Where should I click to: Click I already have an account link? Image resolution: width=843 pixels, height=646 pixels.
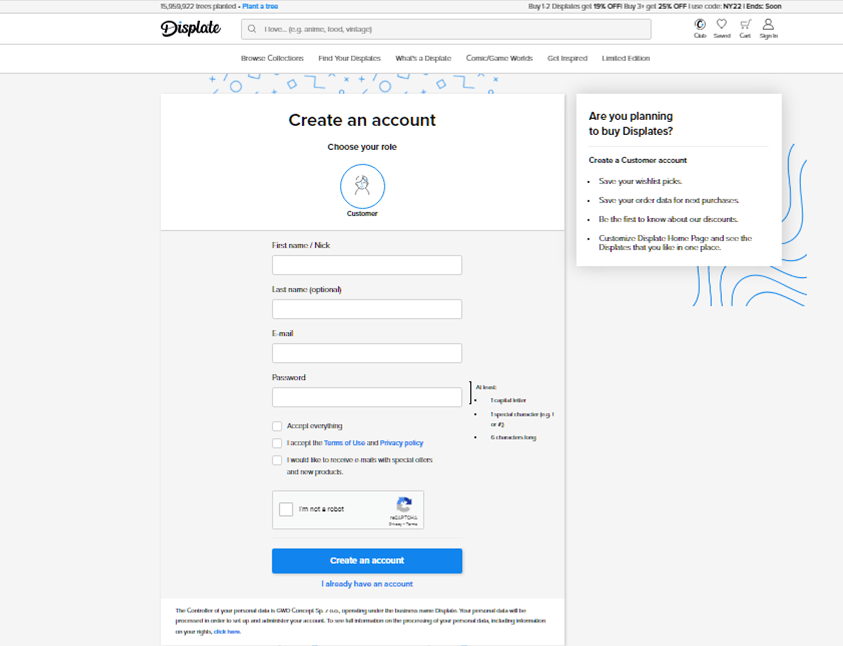[x=367, y=584]
